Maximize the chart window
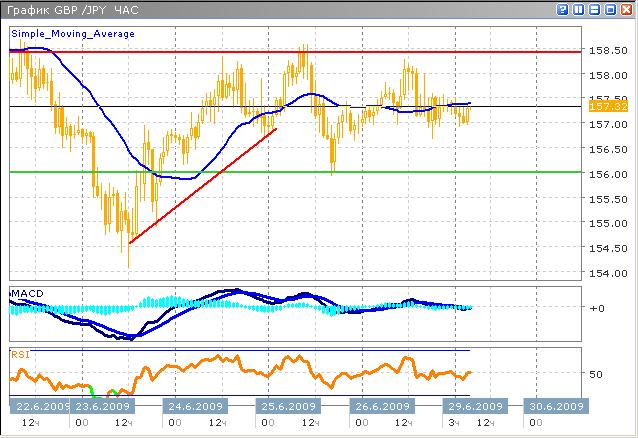This screenshot has height=438, width=638. [x=611, y=9]
